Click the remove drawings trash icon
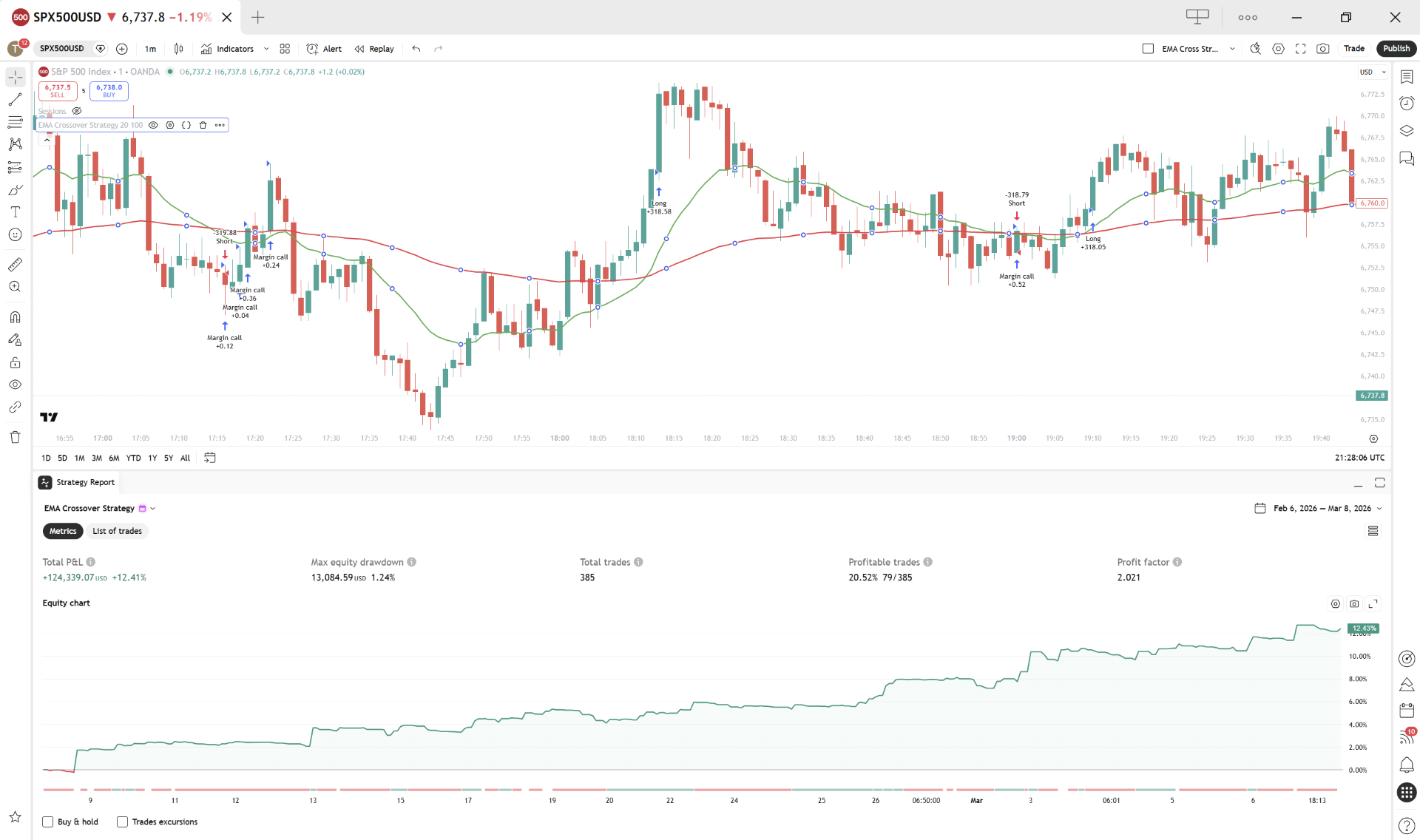 click(15, 437)
